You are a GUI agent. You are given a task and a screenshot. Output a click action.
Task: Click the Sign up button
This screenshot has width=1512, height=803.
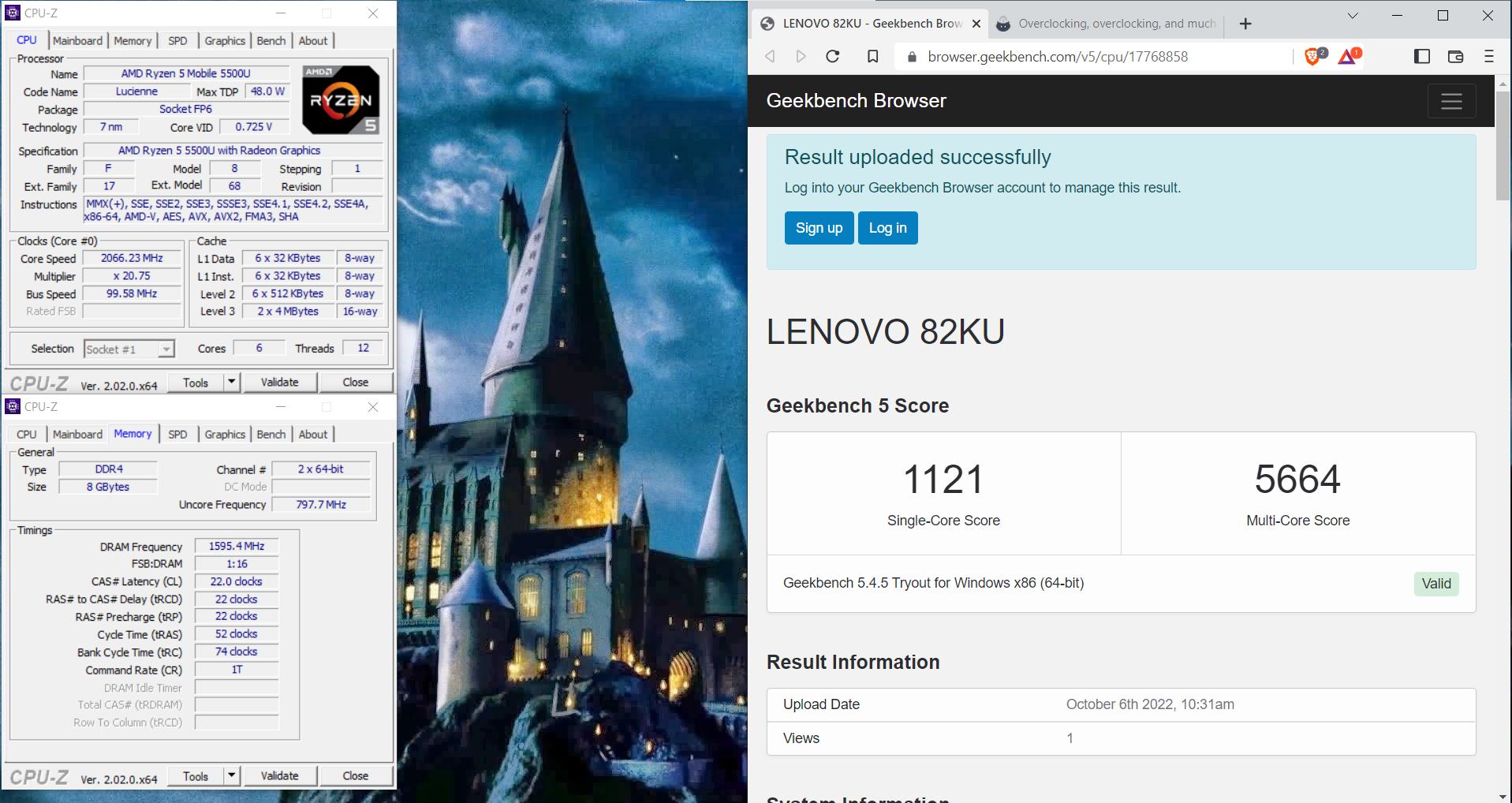tap(819, 228)
